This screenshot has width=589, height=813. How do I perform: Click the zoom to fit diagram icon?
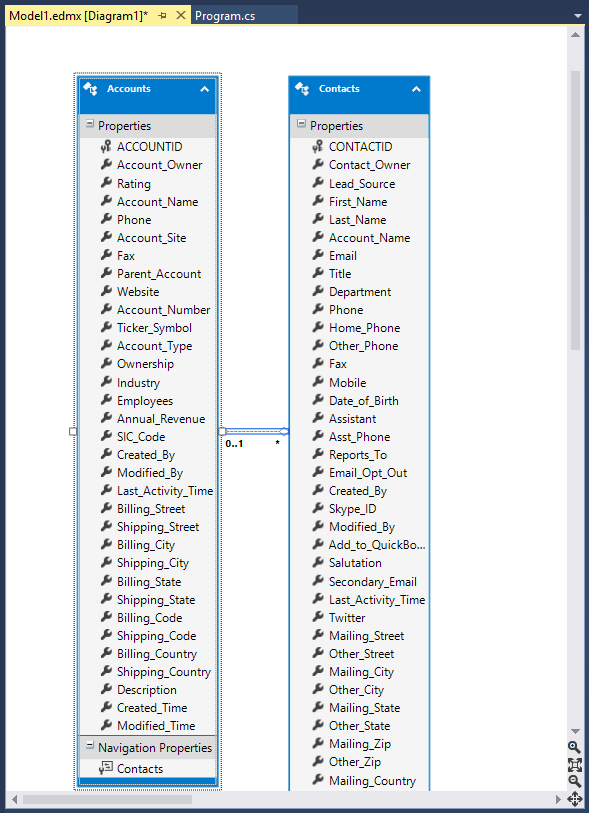tap(574, 765)
